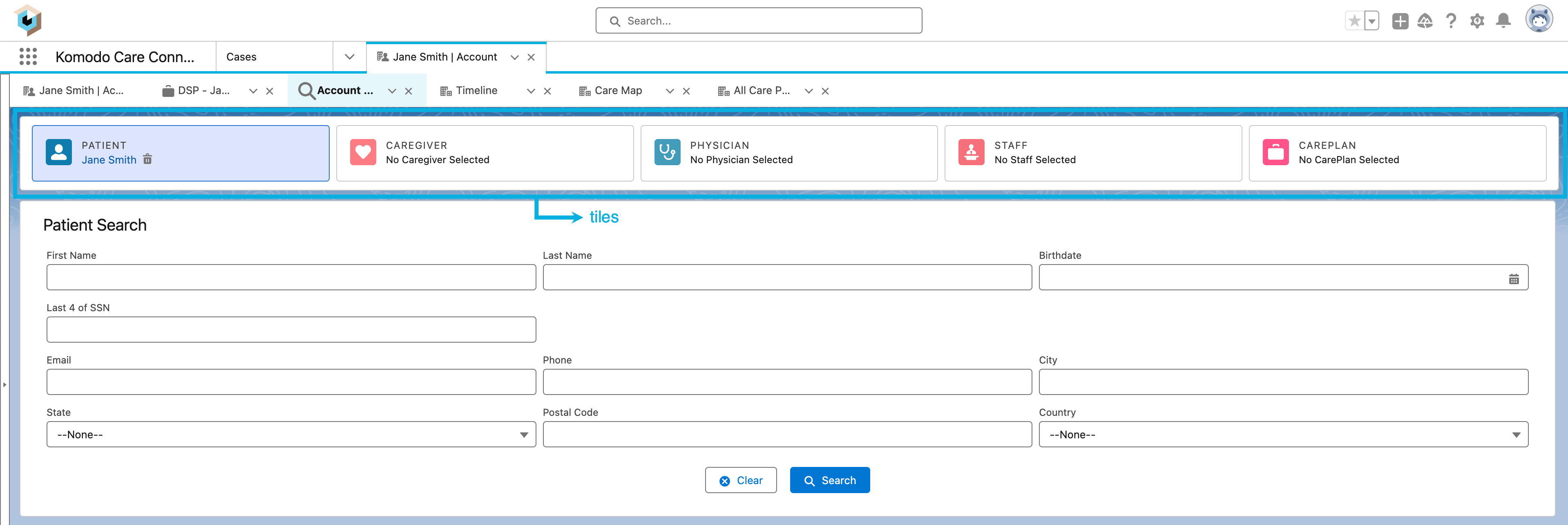Close the DSP - Ja... subtab

coord(270,91)
